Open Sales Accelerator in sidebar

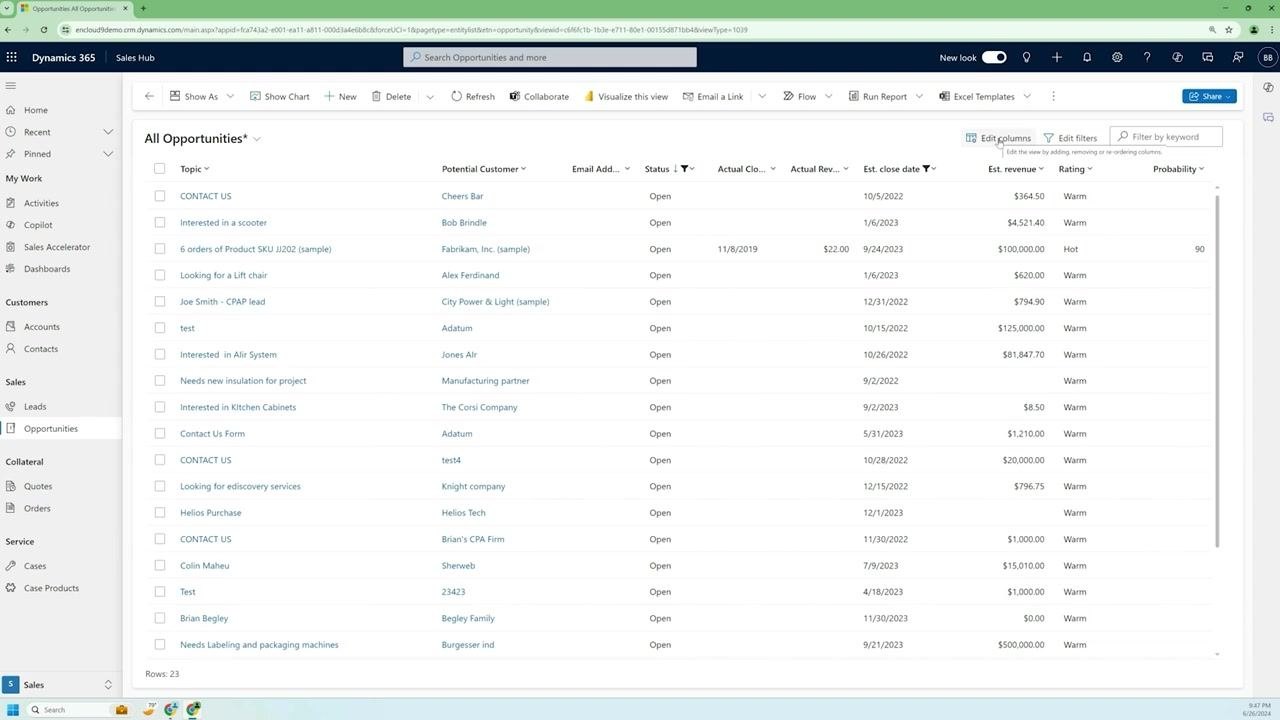[x=57, y=247]
